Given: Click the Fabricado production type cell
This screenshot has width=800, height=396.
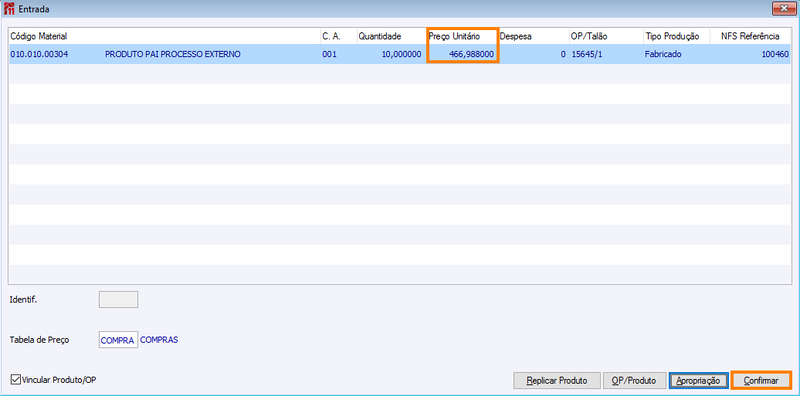Looking at the screenshot, I should click(x=663, y=54).
